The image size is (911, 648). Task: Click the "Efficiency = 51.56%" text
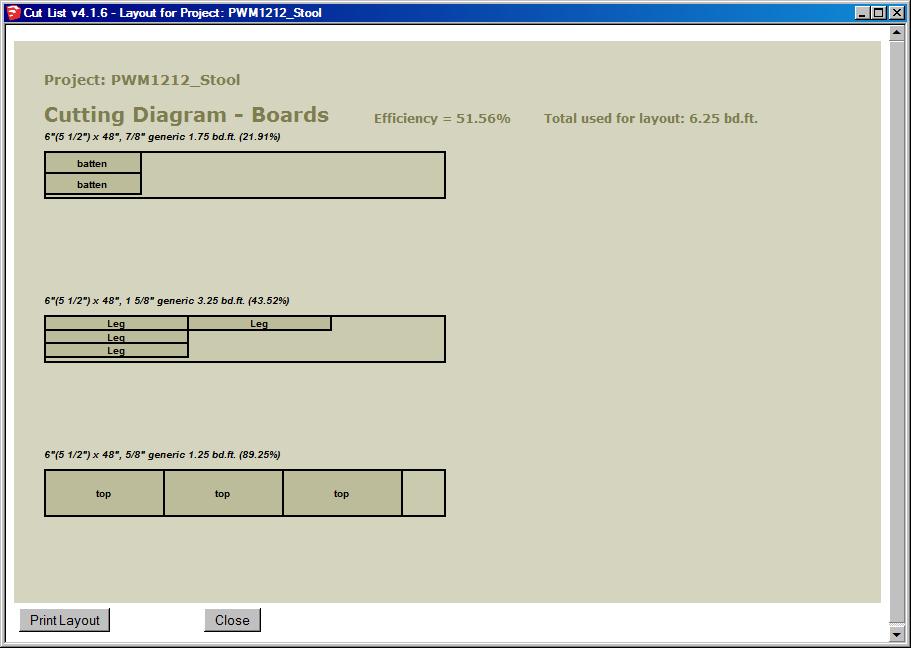(442, 119)
